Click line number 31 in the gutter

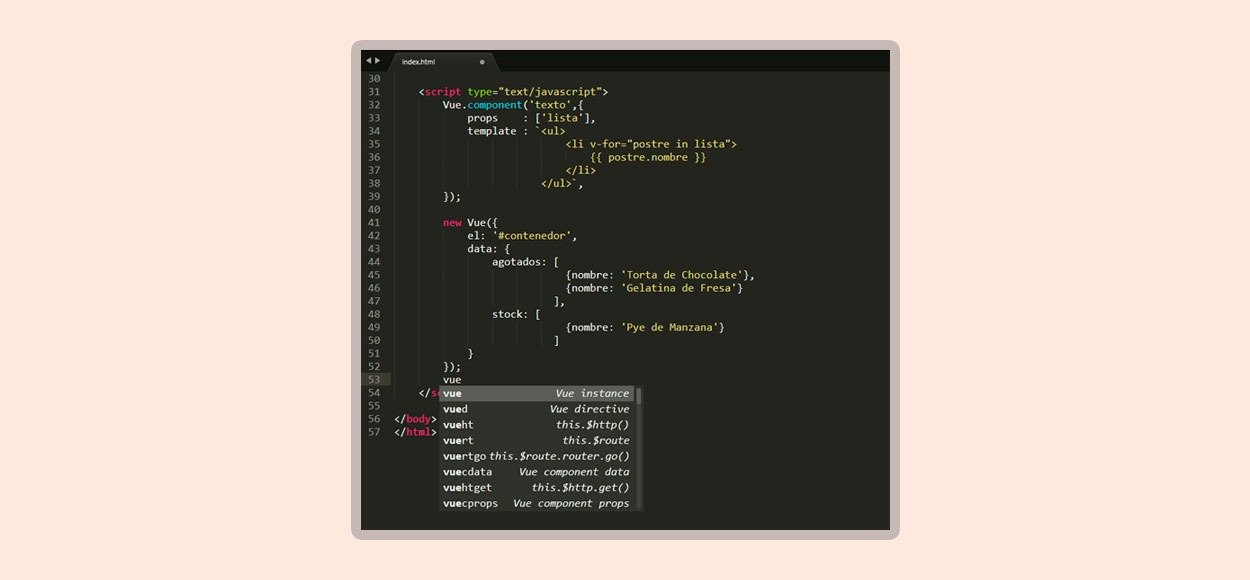[374, 92]
